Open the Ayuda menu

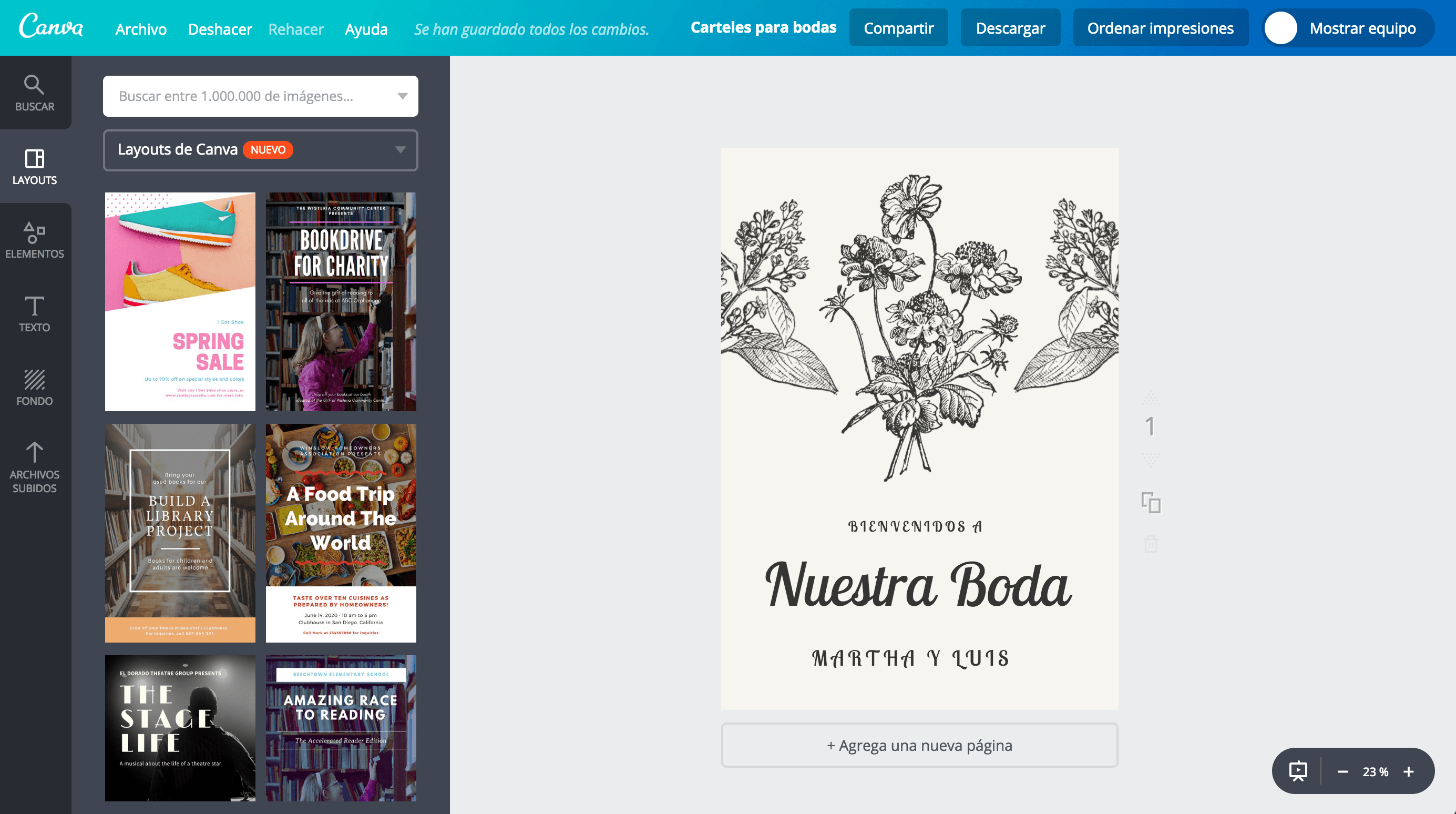(366, 28)
